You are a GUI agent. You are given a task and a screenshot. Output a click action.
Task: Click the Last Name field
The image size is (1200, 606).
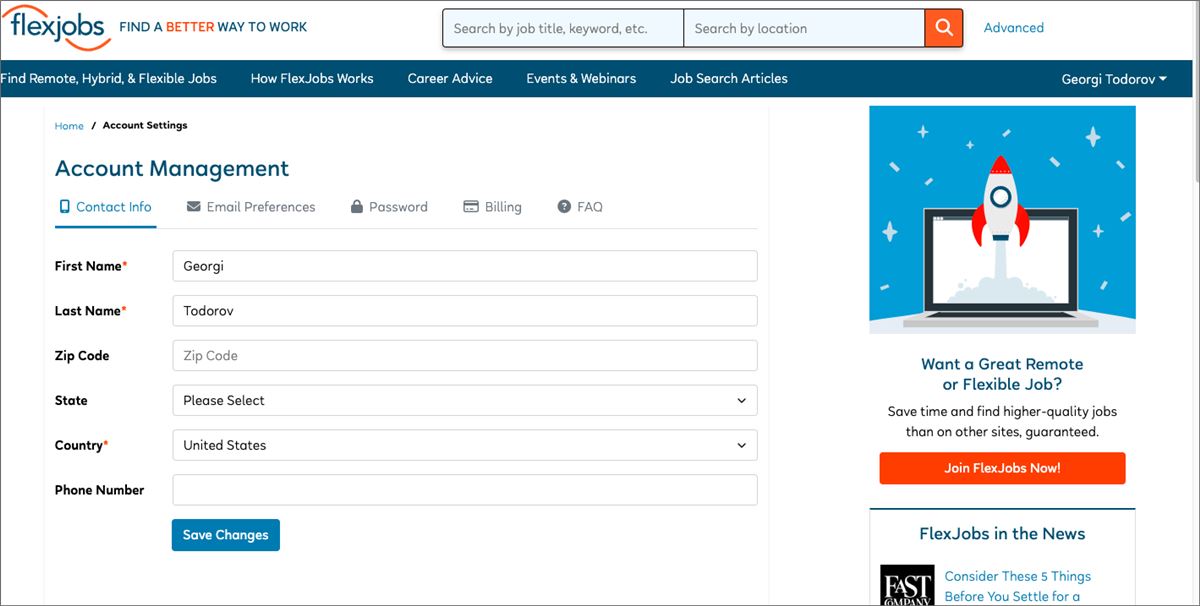pyautogui.click(x=465, y=311)
